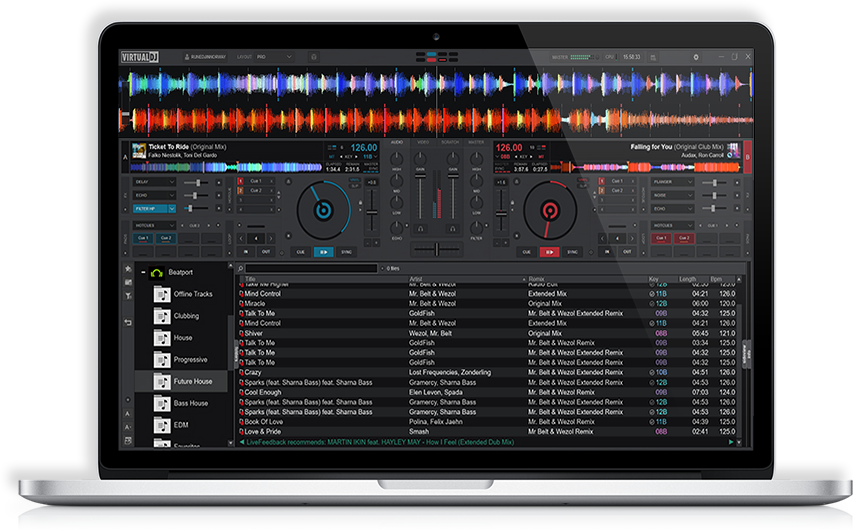Click the VirtualDJ logo

140,57
